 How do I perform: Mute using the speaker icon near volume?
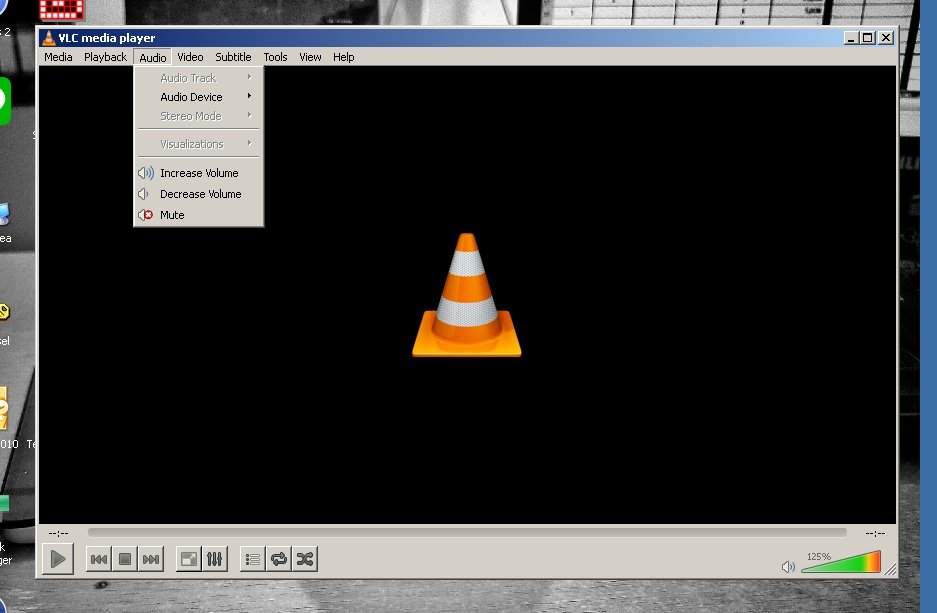788,566
